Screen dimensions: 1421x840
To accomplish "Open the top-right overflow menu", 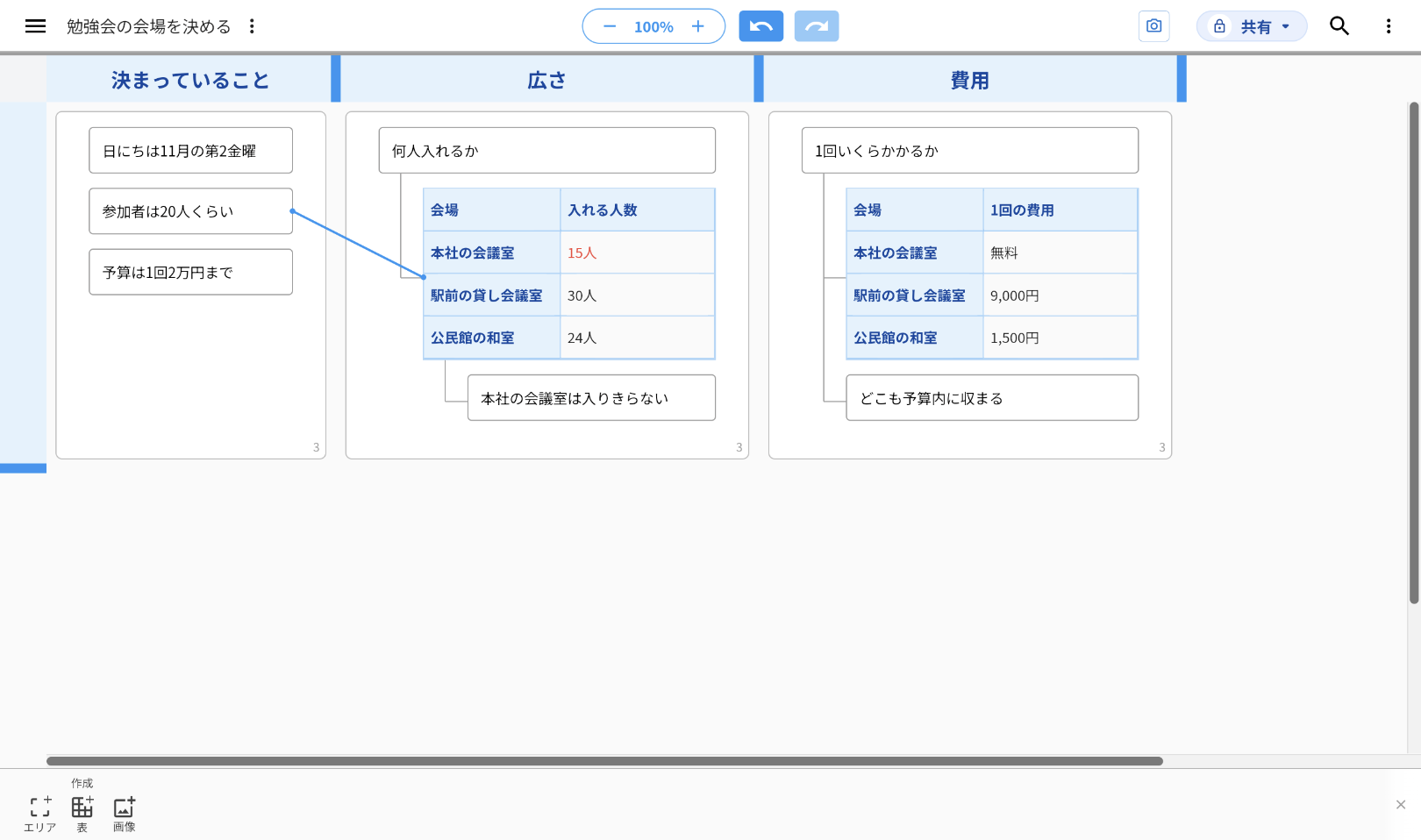I will [1389, 26].
